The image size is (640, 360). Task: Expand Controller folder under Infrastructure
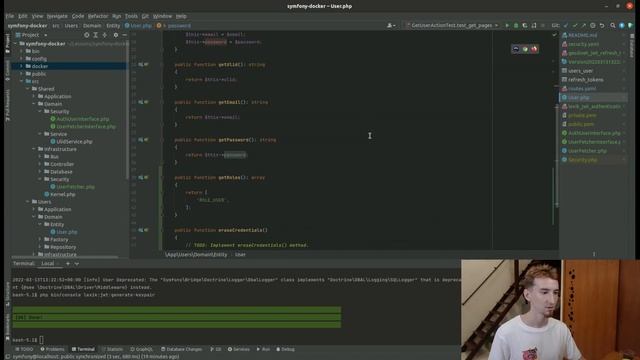tap(40, 164)
